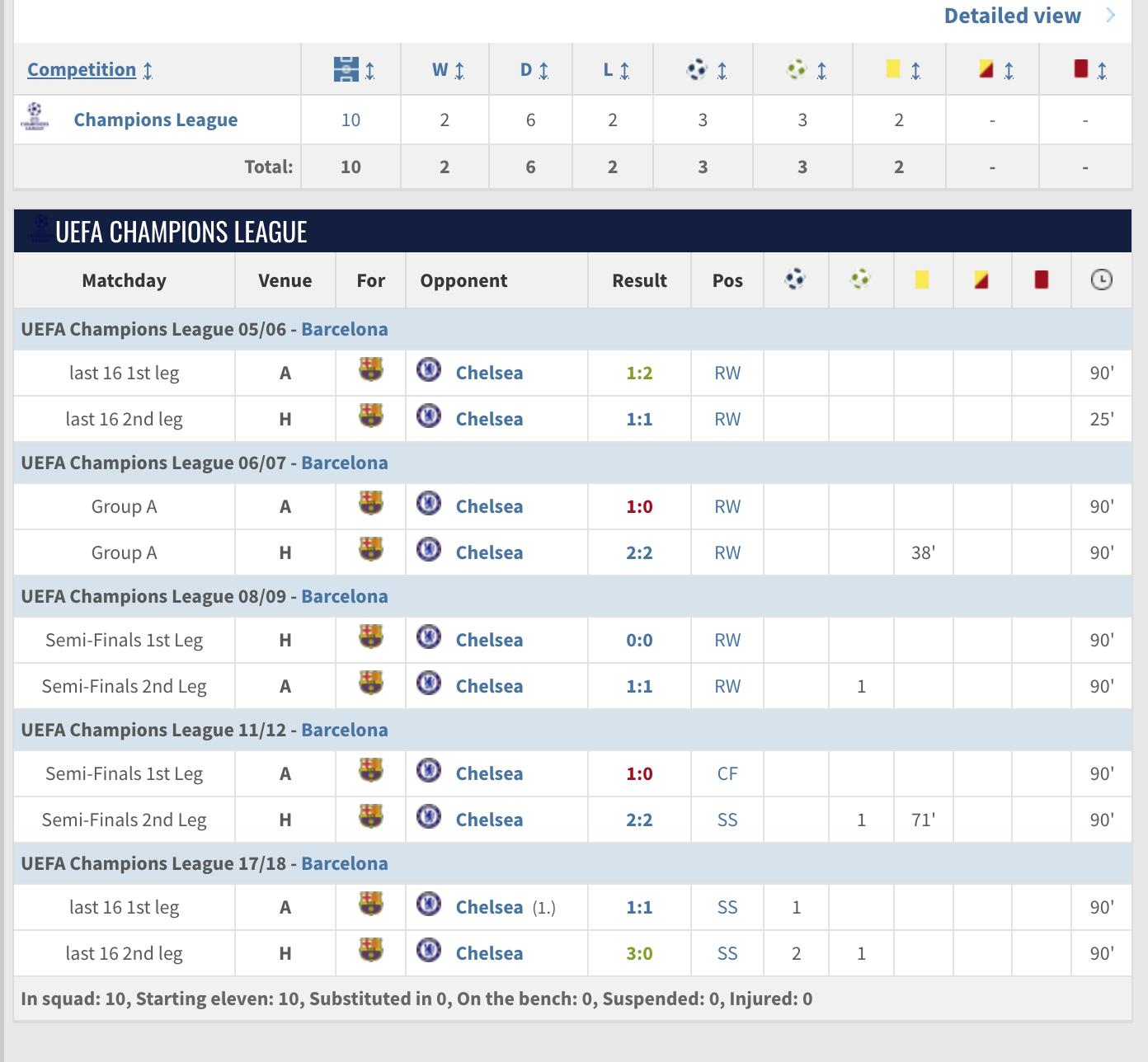Click the 10 appearances number

tap(351, 120)
